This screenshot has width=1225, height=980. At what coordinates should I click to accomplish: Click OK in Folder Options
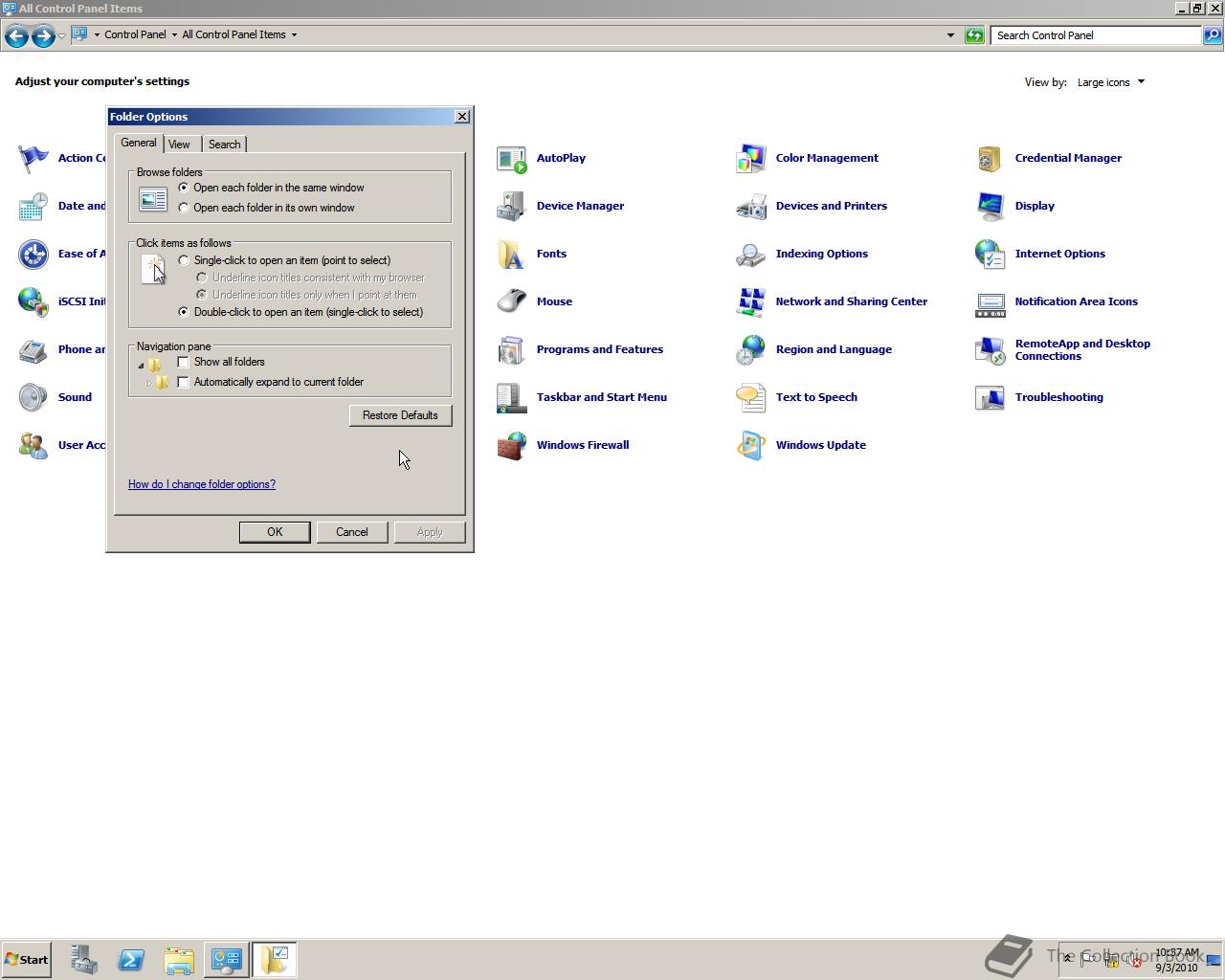(x=275, y=532)
